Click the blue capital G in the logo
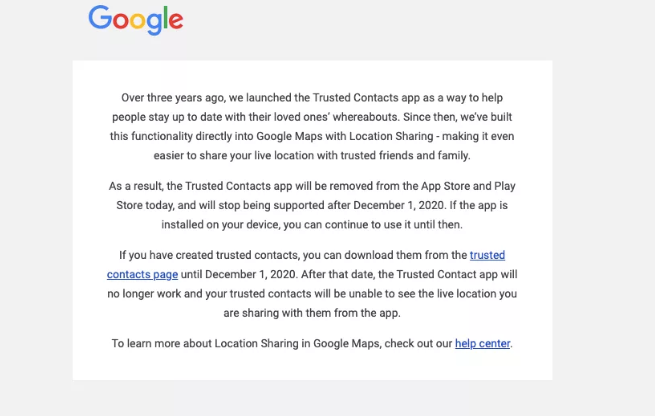655x416 pixels. click(99, 18)
